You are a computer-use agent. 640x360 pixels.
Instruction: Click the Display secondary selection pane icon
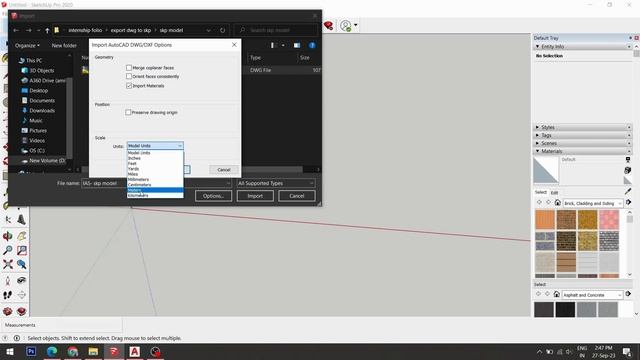(x=628, y=160)
